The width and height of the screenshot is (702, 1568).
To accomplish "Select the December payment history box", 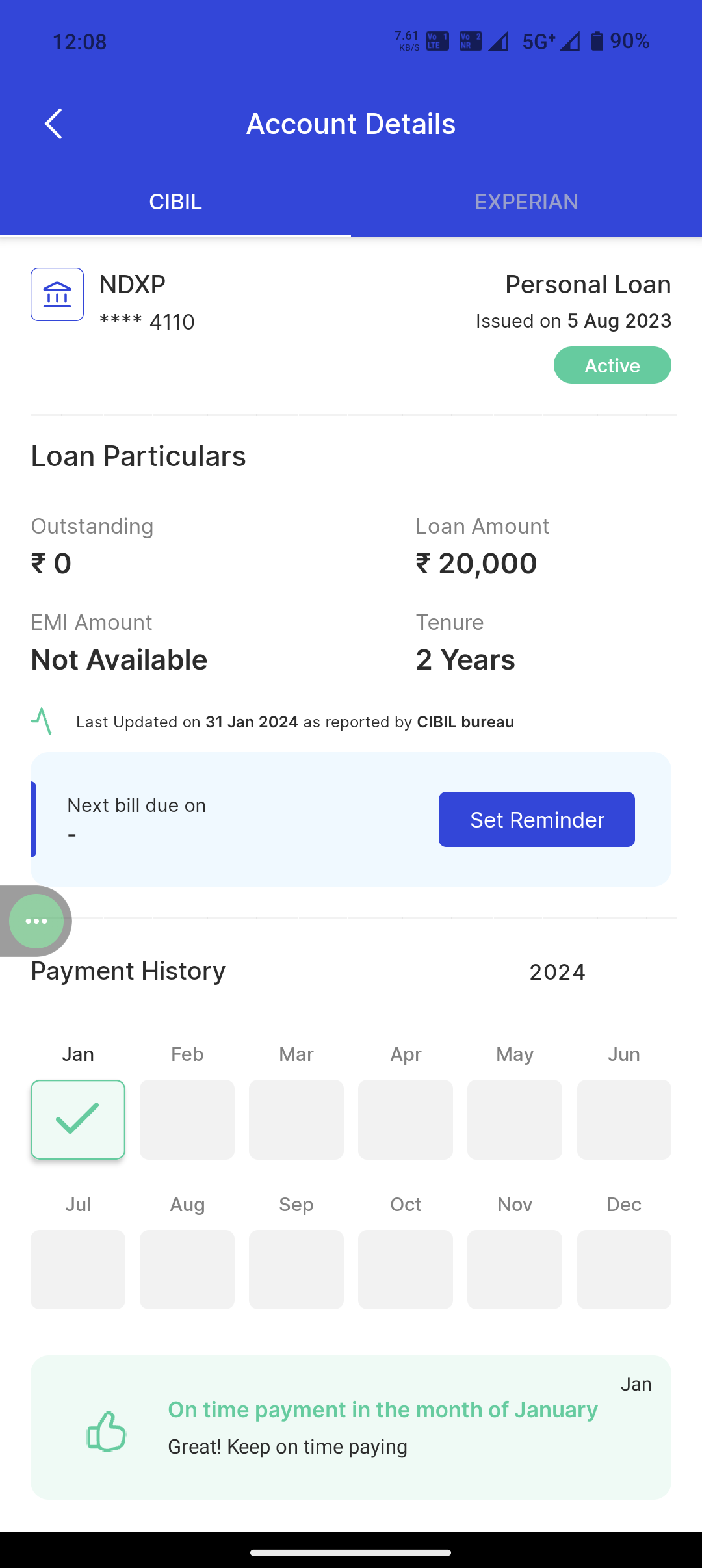I will pyautogui.click(x=624, y=1269).
